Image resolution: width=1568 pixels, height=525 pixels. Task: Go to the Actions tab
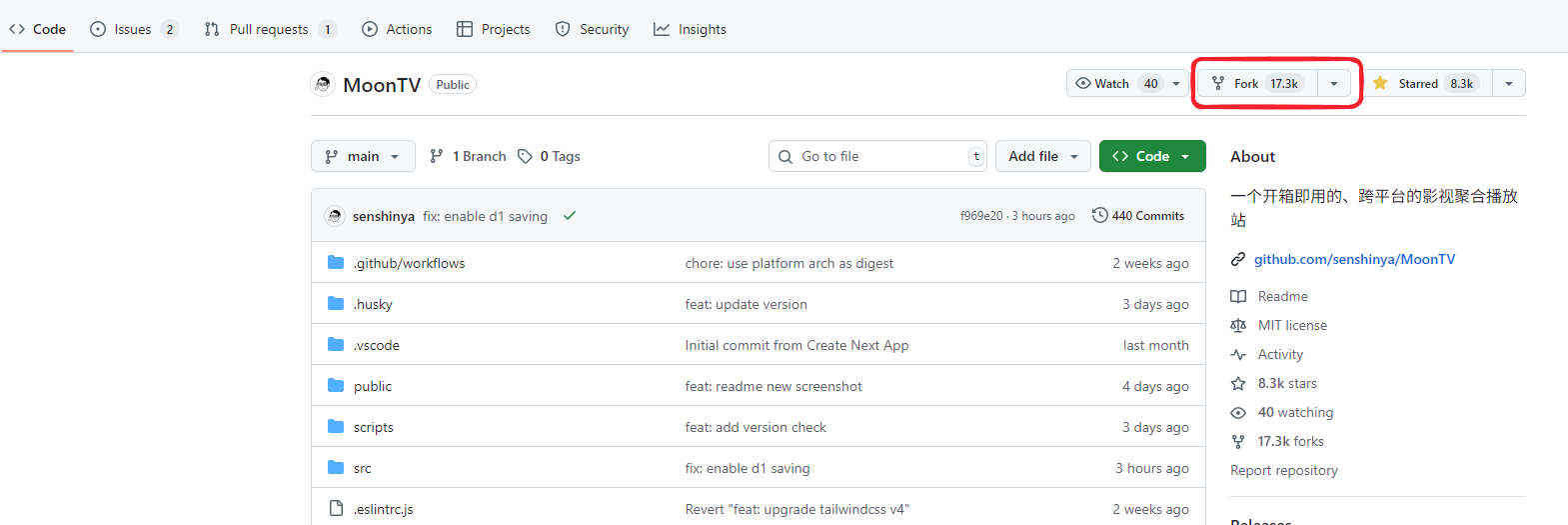click(x=397, y=29)
